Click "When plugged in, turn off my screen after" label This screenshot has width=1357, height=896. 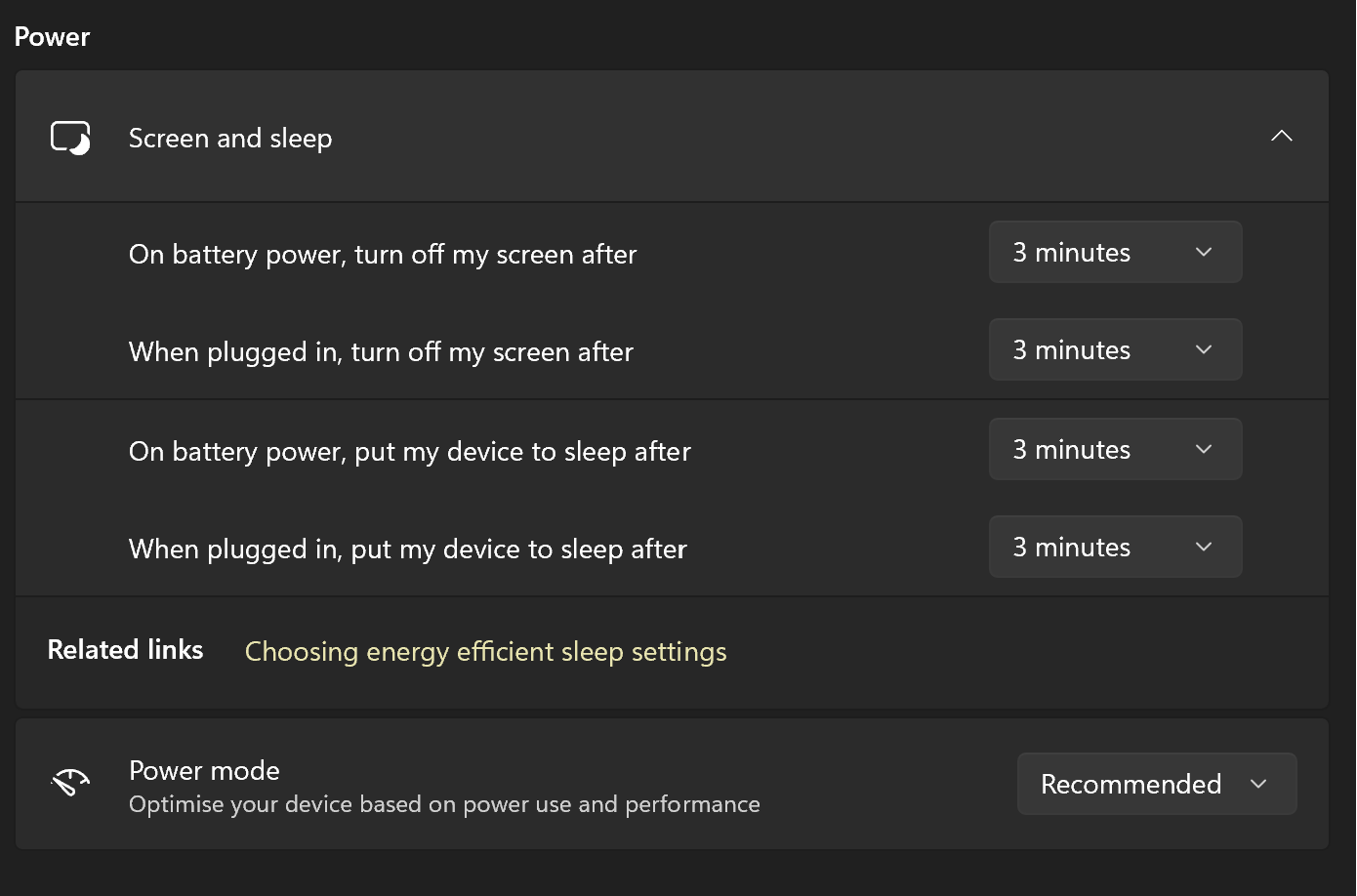click(x=381, y=352)
